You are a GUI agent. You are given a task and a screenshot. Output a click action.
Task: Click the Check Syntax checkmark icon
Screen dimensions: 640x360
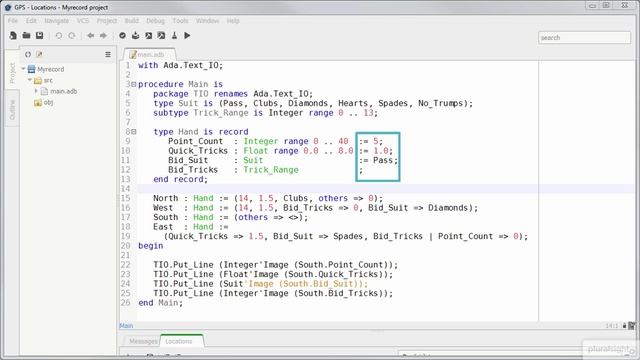click(x=122, y=36)
